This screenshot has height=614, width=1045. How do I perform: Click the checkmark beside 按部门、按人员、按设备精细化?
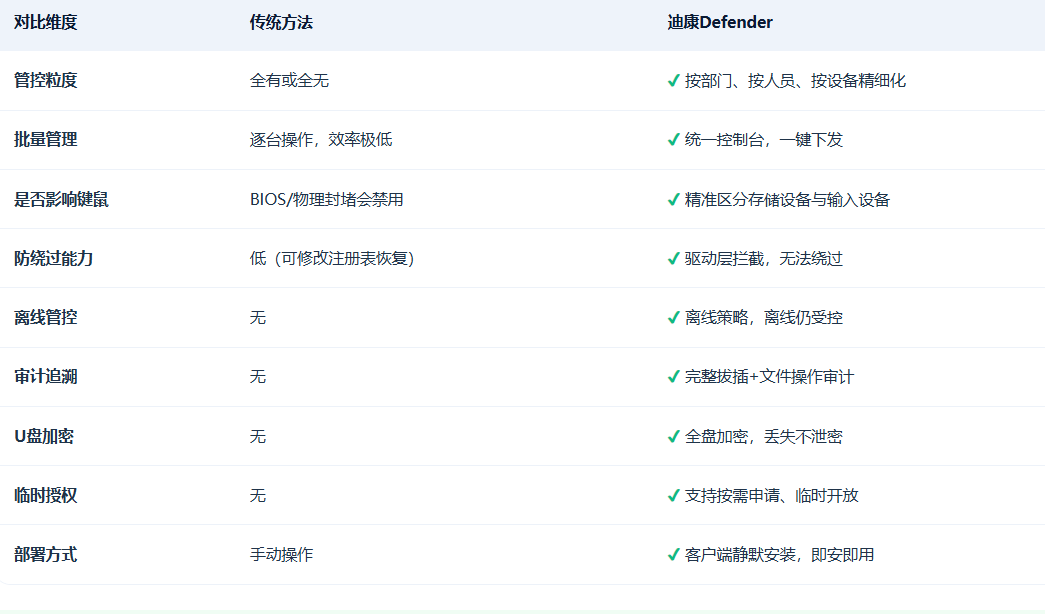(x=674, y=81)
